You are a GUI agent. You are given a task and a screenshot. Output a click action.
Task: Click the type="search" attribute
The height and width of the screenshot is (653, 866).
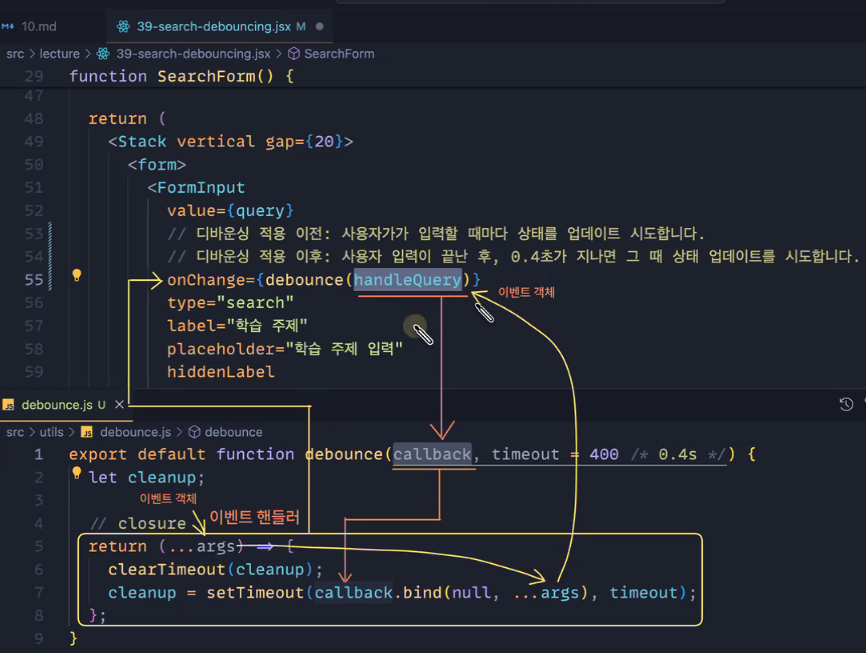[230, 303]
